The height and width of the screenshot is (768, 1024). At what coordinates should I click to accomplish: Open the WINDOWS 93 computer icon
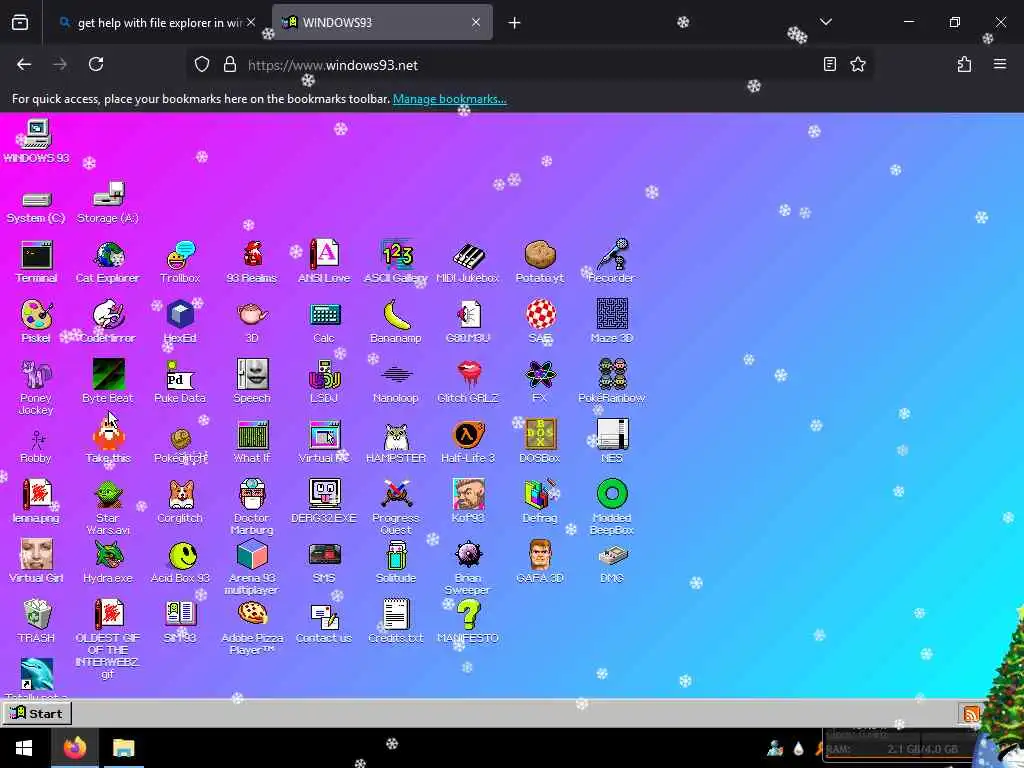[37, 141]
